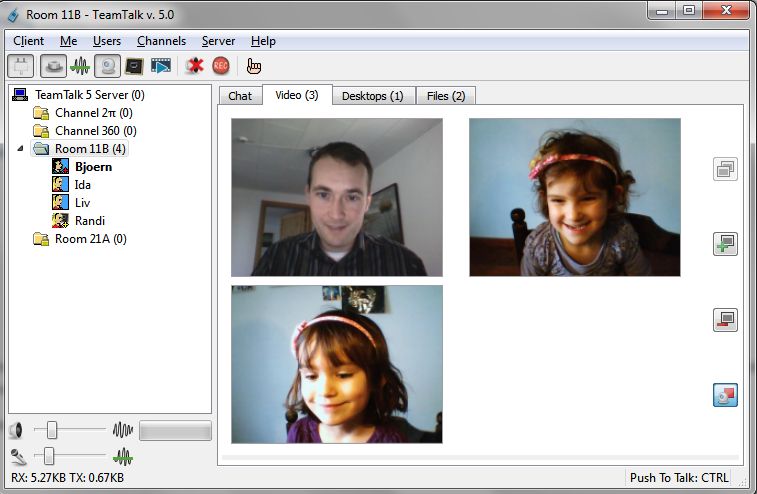This screenshot has height=494, width=757.
Task: Click the red X mute-all icon
Action: [194, 66]
